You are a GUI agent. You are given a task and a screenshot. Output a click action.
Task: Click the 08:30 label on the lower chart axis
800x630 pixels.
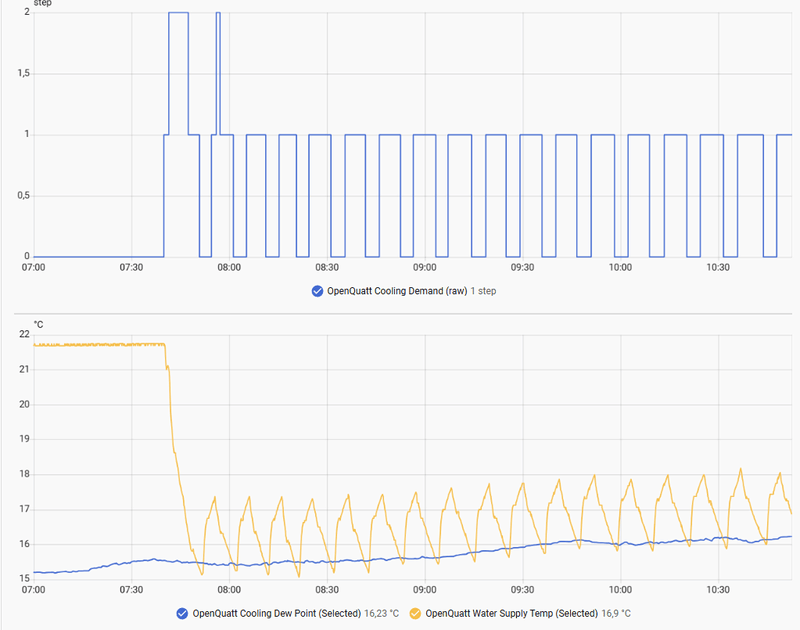[327, 590]
